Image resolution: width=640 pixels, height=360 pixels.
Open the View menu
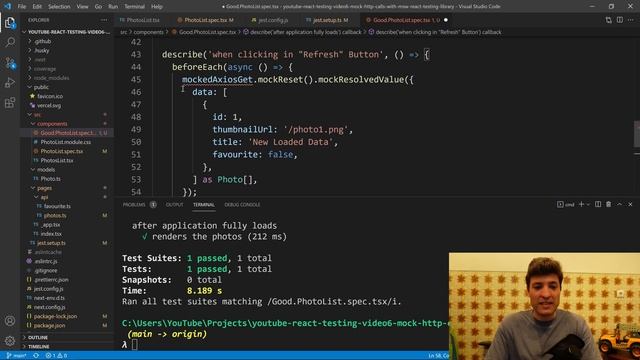pyautogui.click(x=82, y=7)
